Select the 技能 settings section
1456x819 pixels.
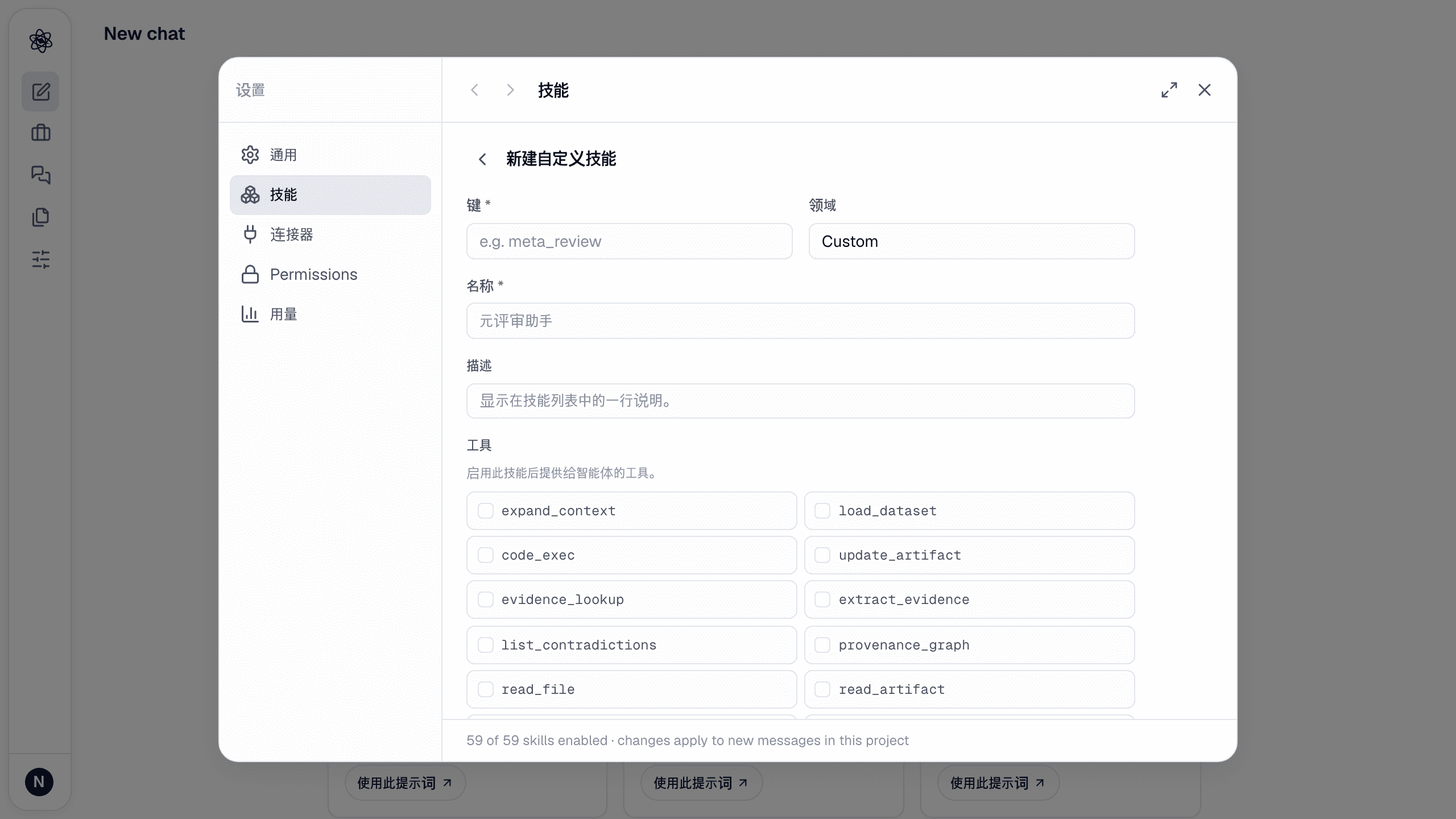(330, 195)
